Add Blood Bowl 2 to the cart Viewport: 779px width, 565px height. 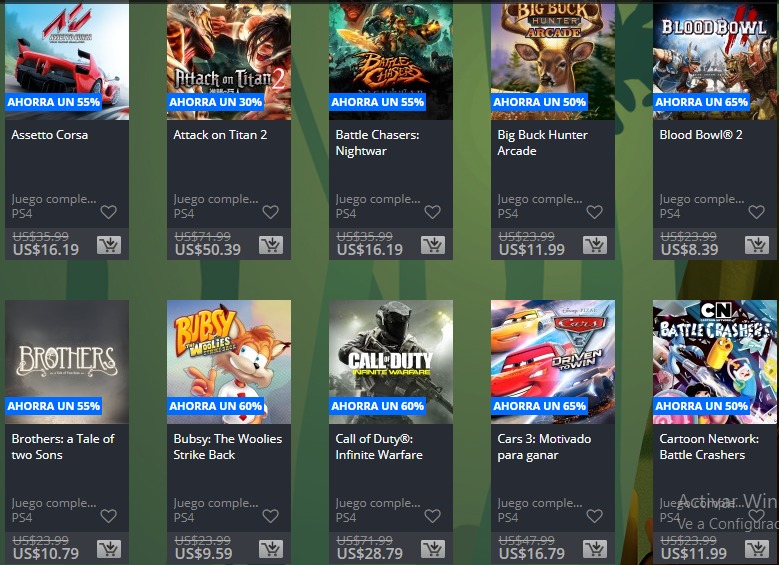click(x=757, y=245)
